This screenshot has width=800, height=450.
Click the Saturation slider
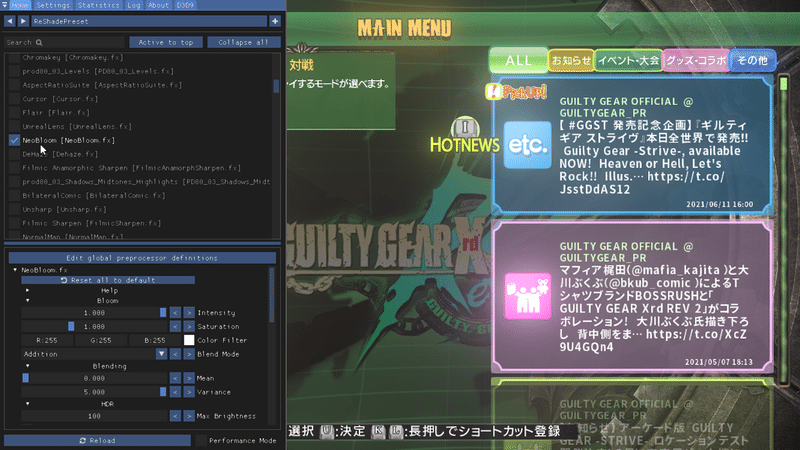click(94, 327)
